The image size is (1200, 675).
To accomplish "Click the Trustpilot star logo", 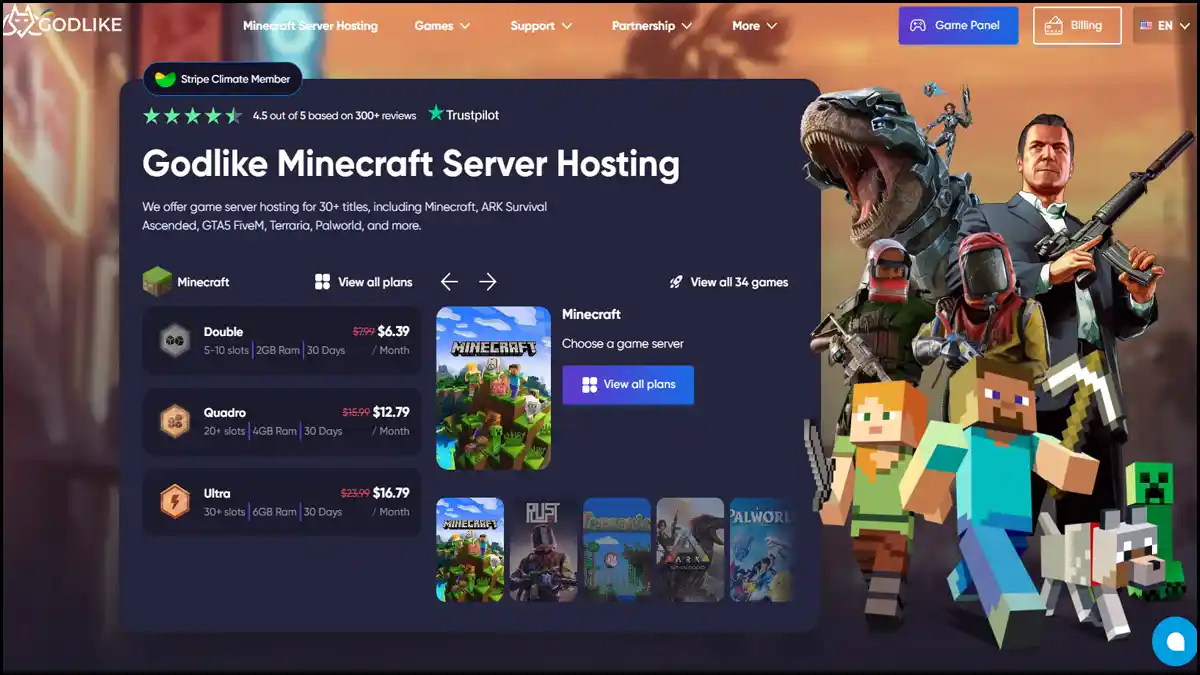I will point(436,114).
